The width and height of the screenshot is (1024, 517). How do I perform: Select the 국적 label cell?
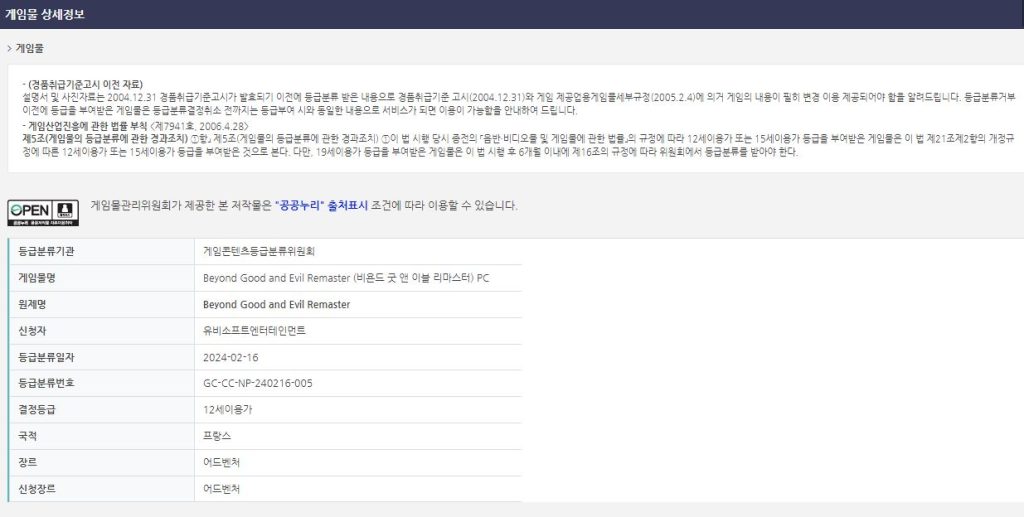[101, 436]
